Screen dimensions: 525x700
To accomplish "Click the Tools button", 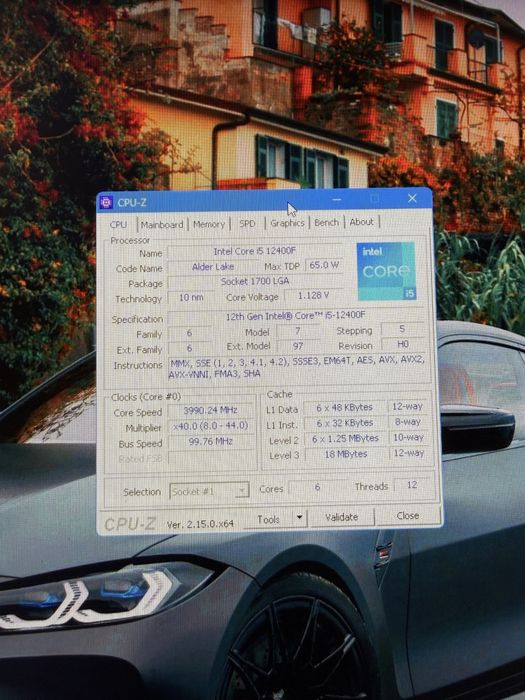I will (268, 519).
